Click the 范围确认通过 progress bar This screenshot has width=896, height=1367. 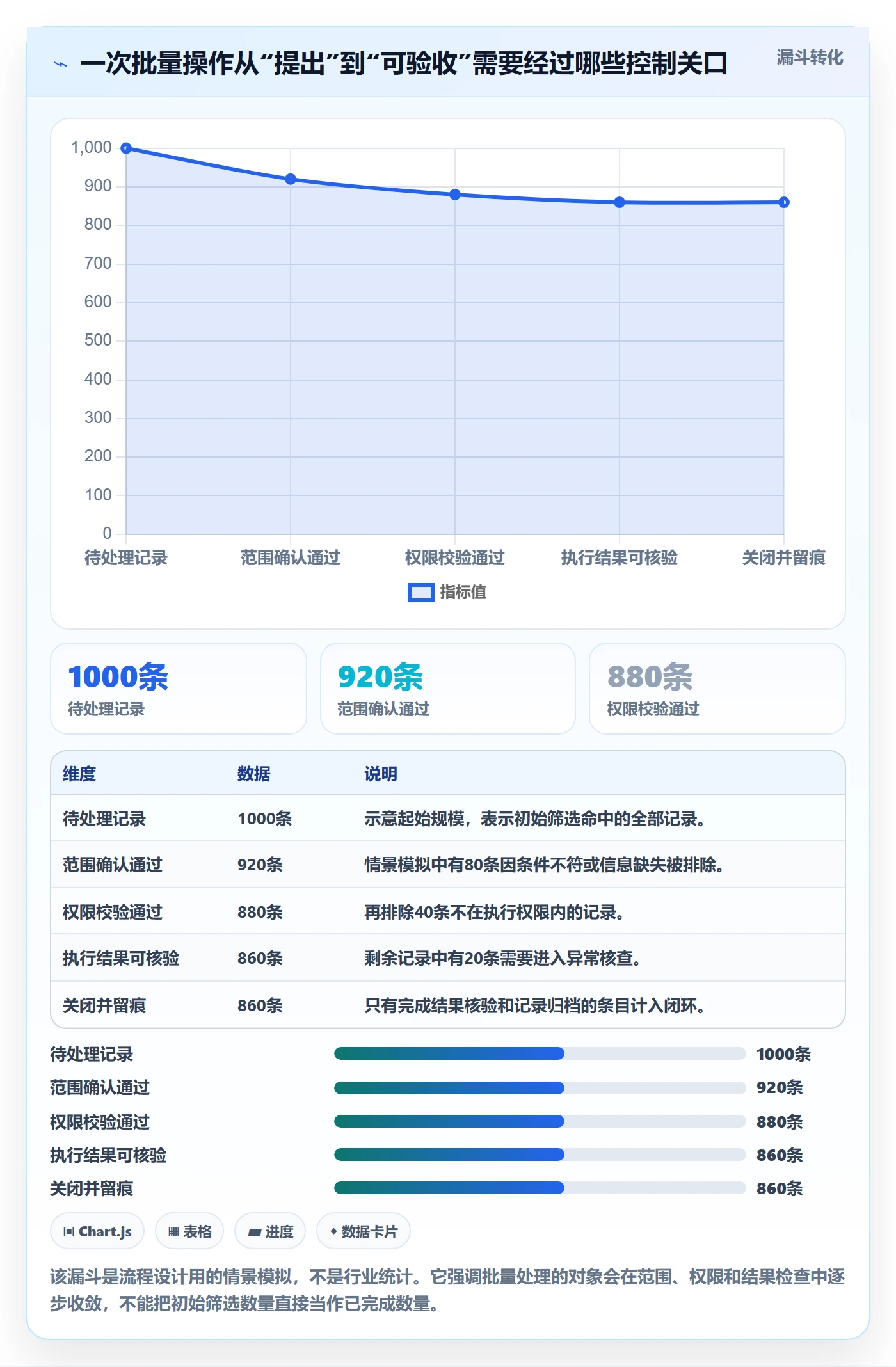click(x=540, y=1087)
